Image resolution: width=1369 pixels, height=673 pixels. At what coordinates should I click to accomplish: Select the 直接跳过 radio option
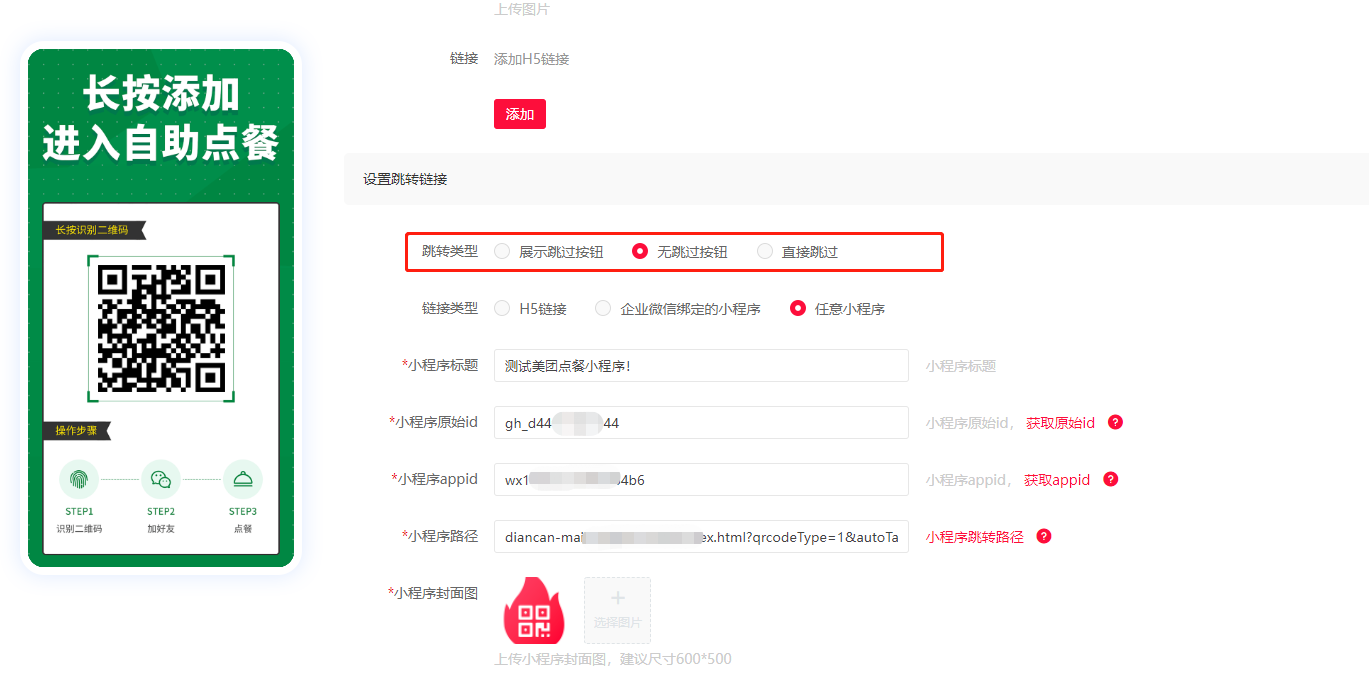765,252
